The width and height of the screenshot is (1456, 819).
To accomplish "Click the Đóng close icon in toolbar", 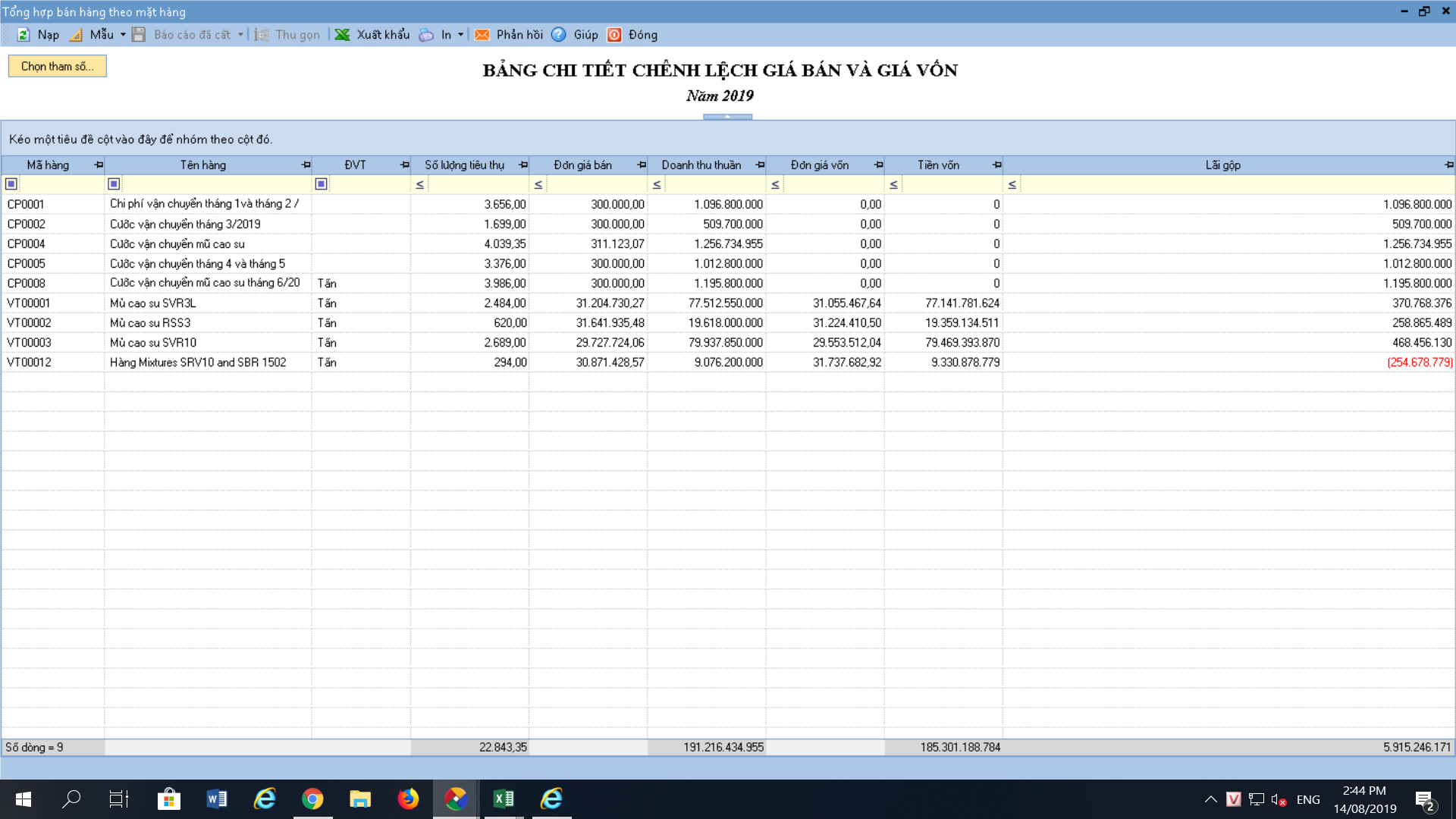I will (615, 35).
